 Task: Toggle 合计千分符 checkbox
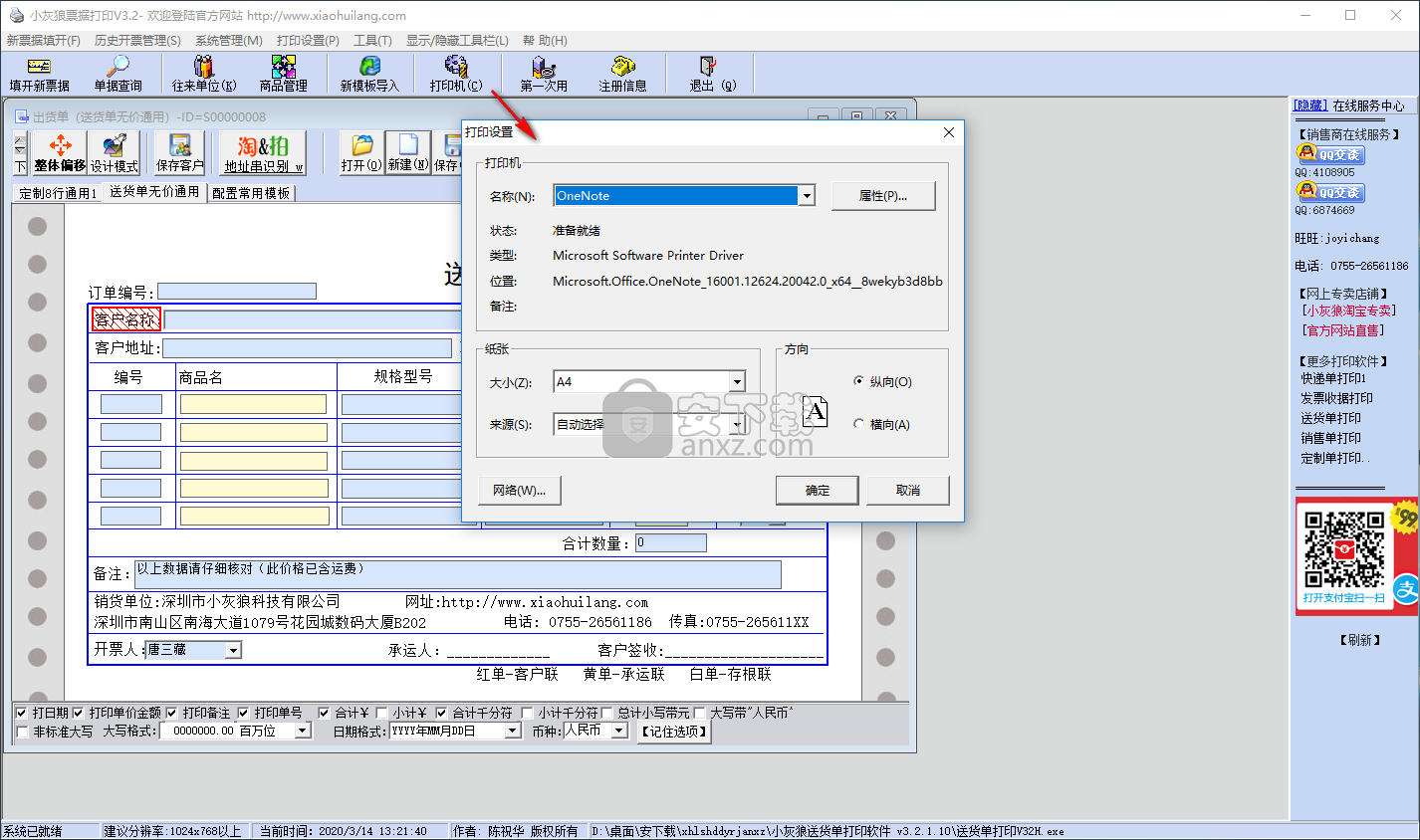[x=441, y=713]
